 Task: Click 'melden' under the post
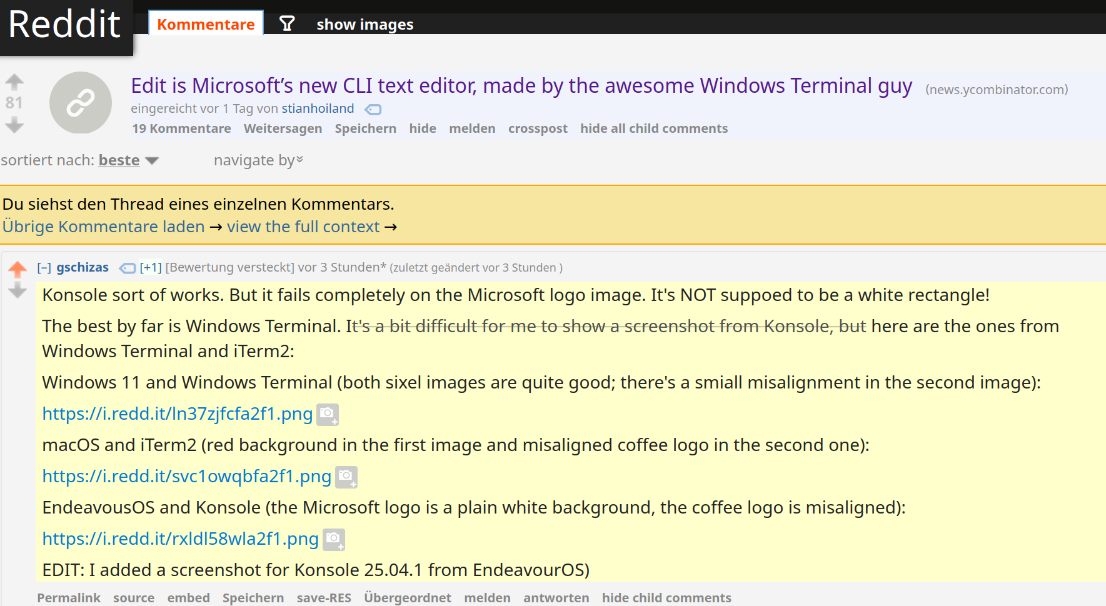pyautogui.click(x=472, y=128)
